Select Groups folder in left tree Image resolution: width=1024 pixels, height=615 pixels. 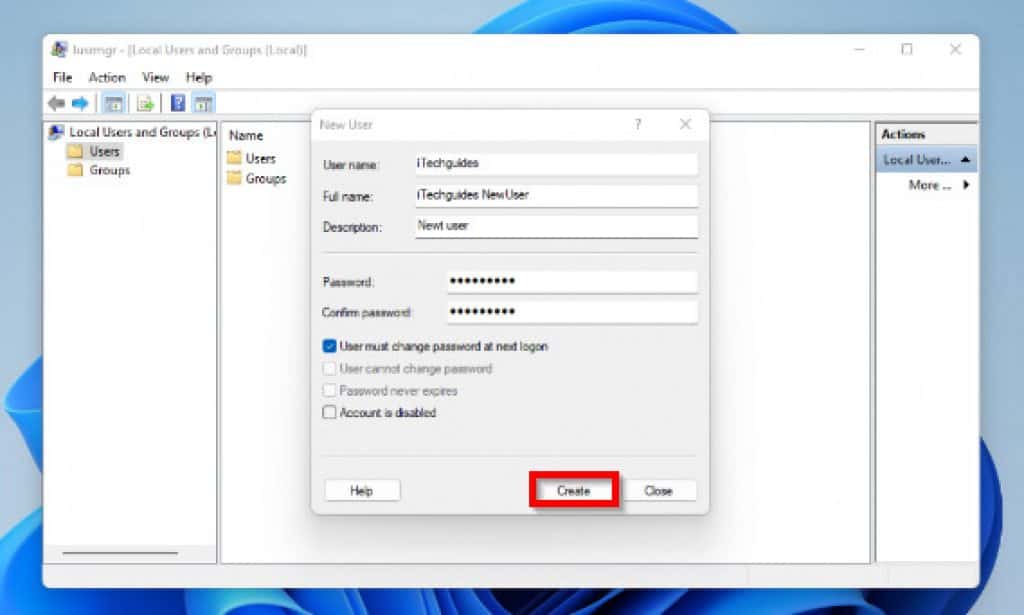99,170
